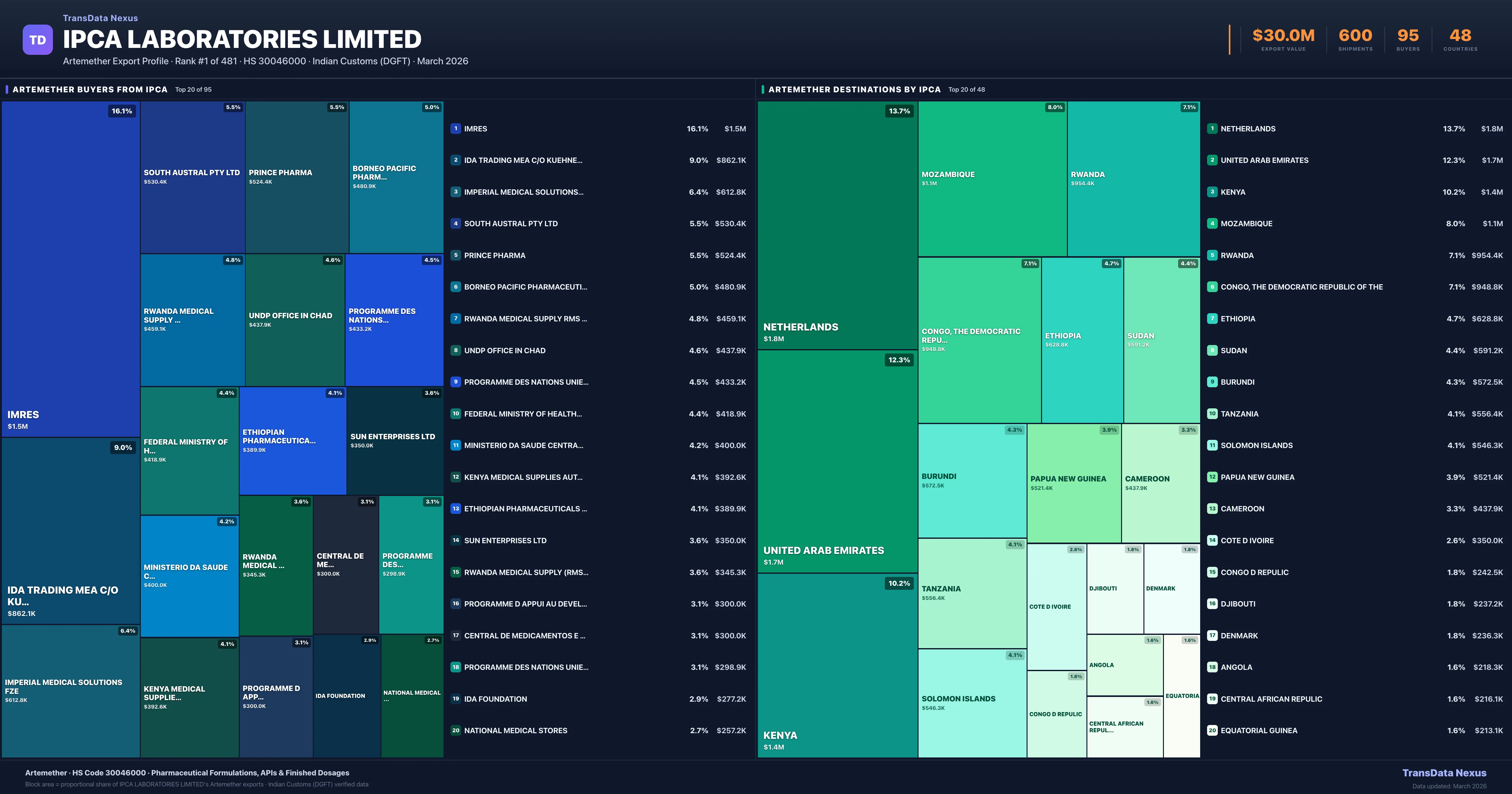Click the purple TD logo icon
This screenshot has height=794, width=1512.
(x=37, y=40)
